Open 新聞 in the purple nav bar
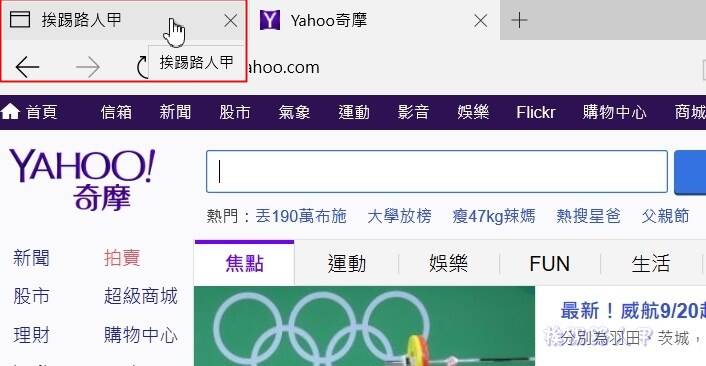The image size is (706, 366). [175, 112]
